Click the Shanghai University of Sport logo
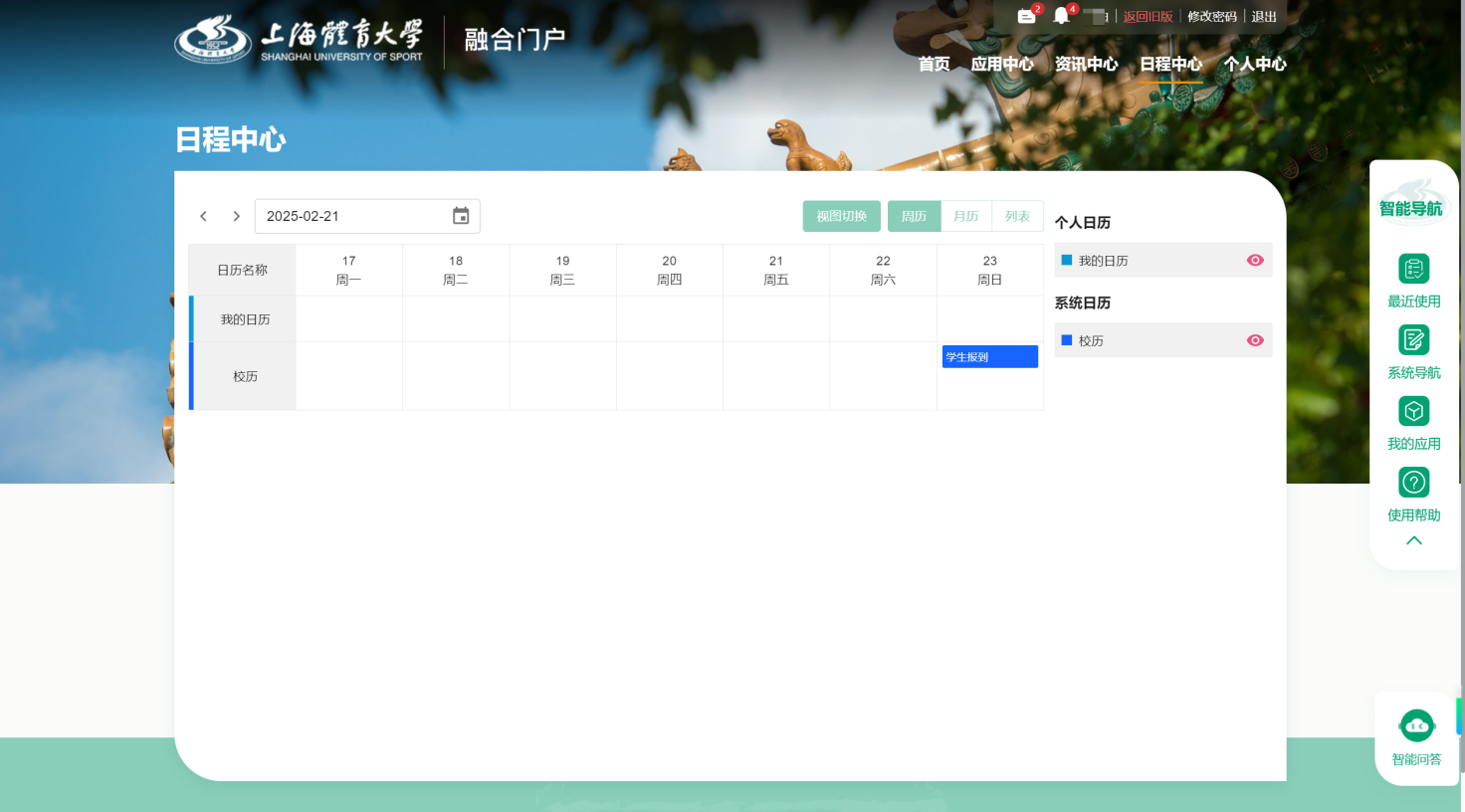The height and width of the screenshot is (812, 1465). tap(299, 40)
